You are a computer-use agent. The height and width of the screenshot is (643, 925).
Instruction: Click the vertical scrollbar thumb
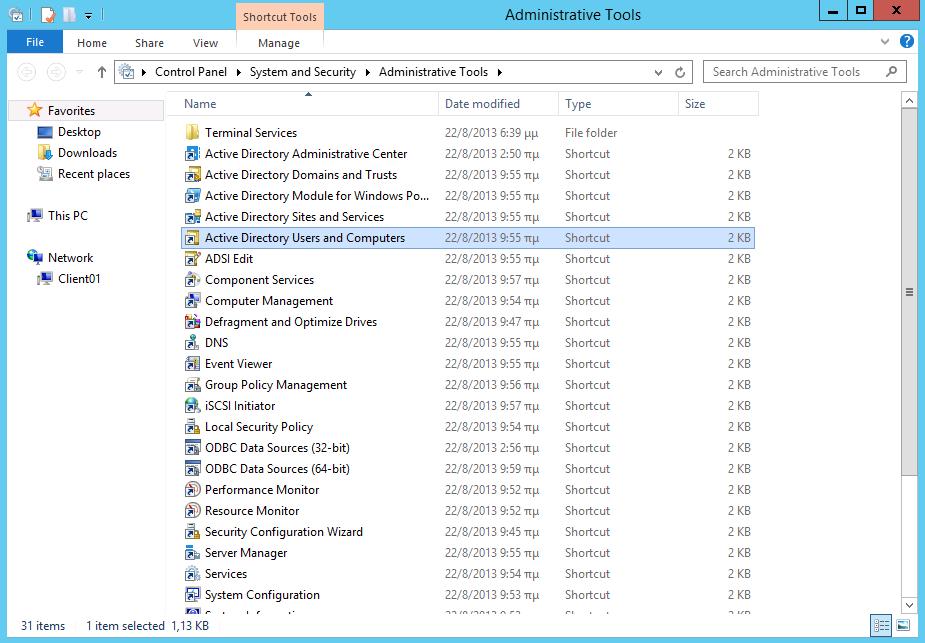pyautogui.click(x=909, y=292)
